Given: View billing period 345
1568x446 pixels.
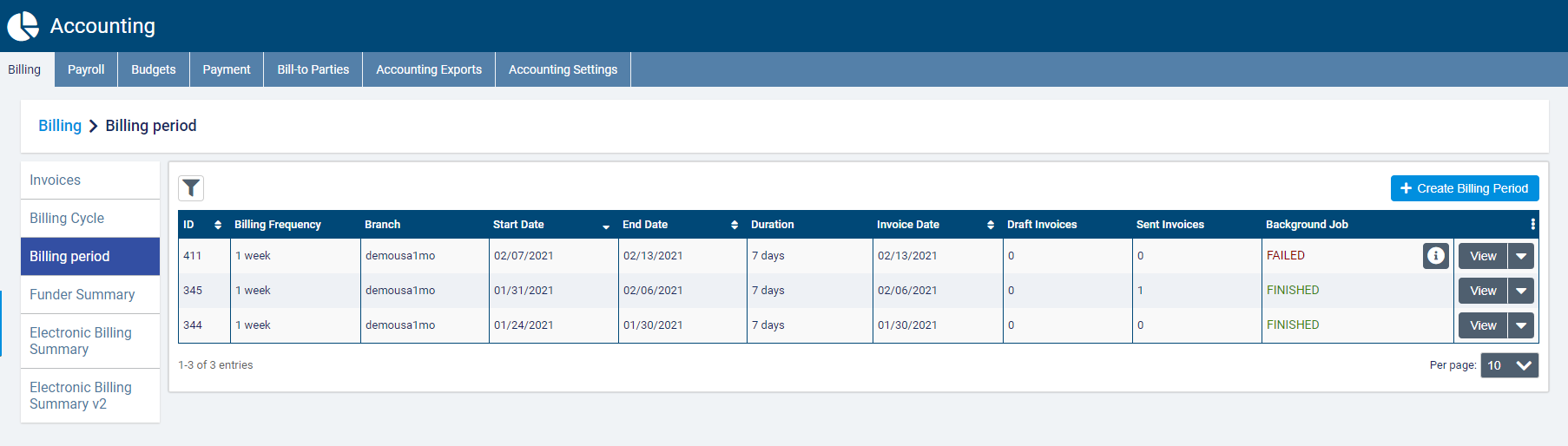Looking at the screenshot, I should tap(1483, 291).
